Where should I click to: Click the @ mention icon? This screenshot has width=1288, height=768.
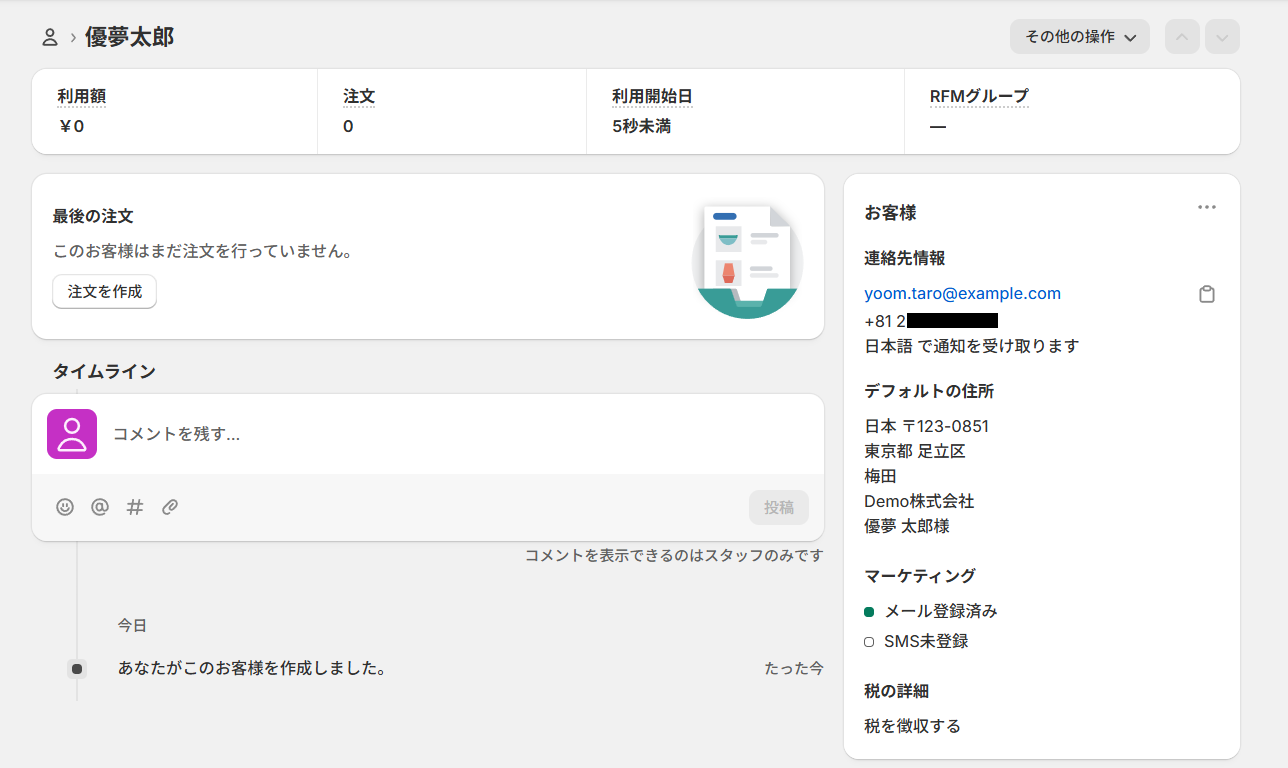[x=100, y=507]
